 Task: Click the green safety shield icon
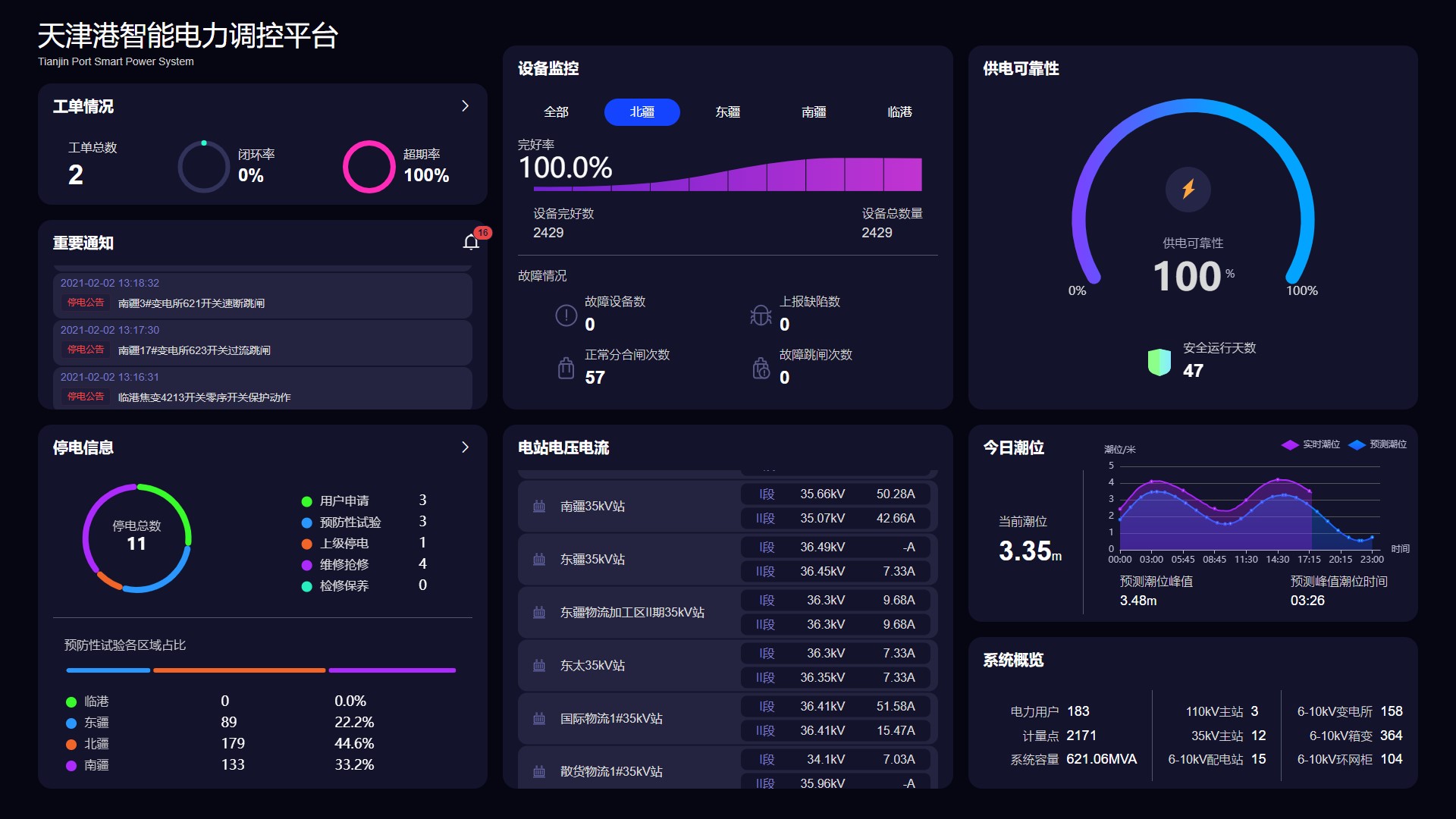pyautogui.click(x=1159, y=362)
